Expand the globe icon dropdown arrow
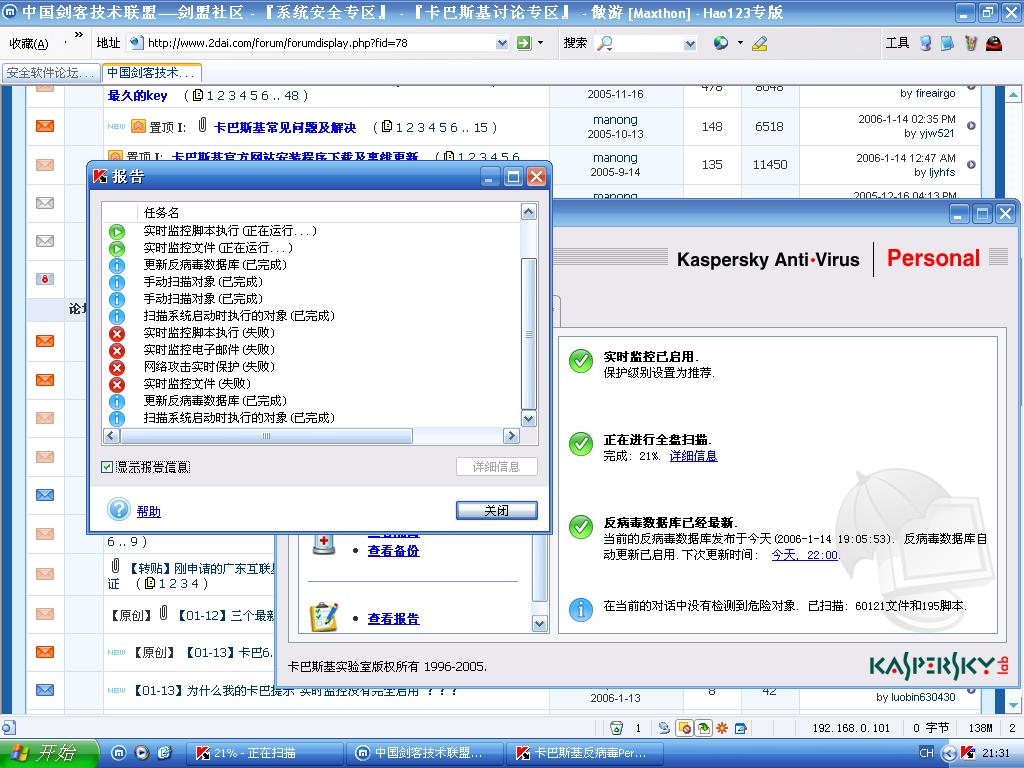This screenshot has height=768, width=1024. point(740,43)
